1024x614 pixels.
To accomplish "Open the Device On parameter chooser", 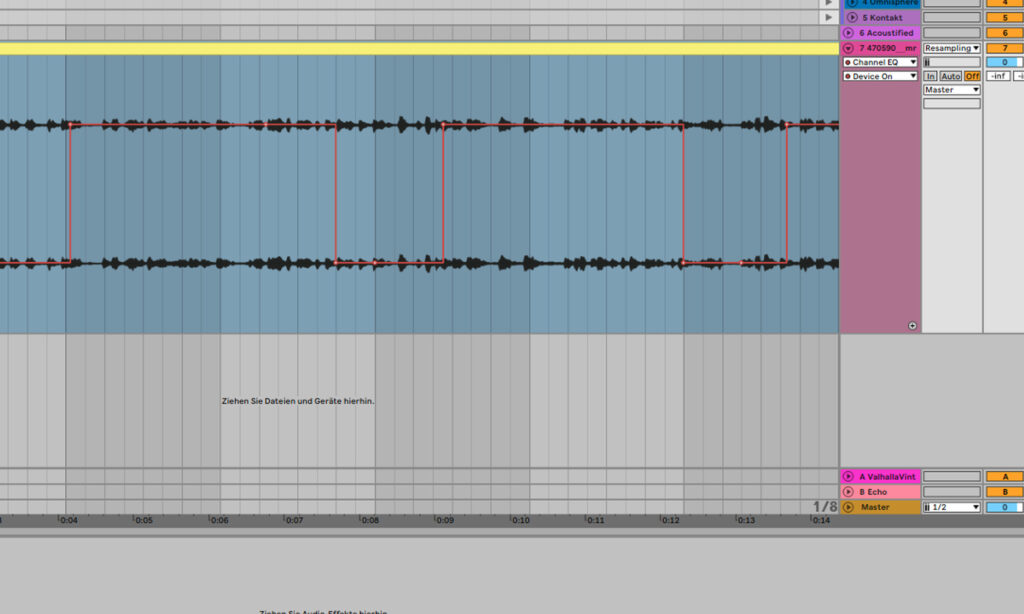I will click(x=880, y=76).
